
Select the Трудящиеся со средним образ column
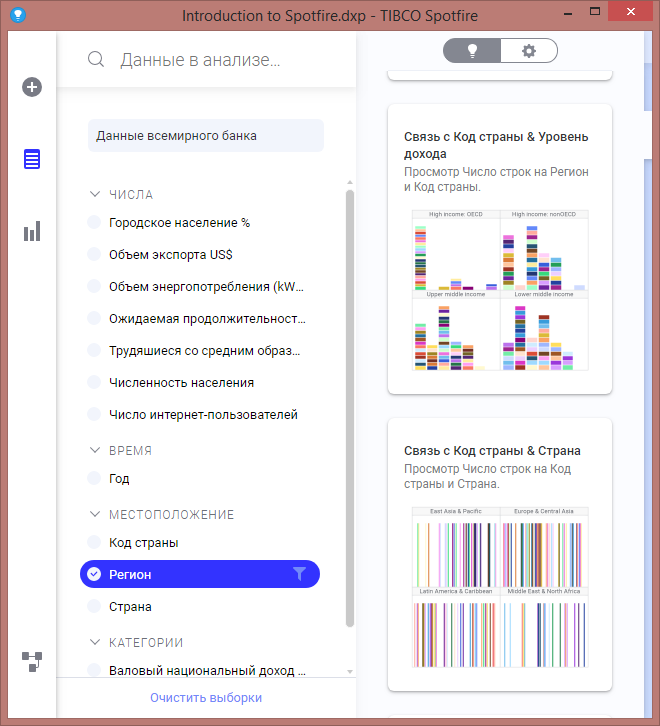pyautogui.click(x=200, y=350)
